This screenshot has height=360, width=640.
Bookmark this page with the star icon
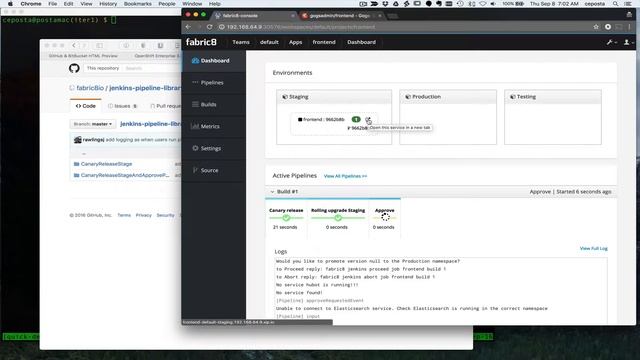596,27
